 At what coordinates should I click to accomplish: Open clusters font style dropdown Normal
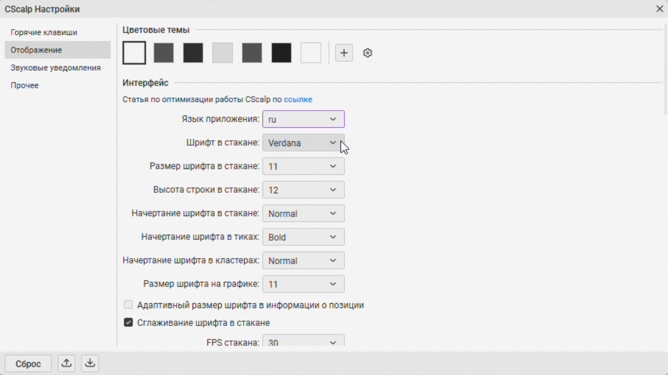[303, 260]
